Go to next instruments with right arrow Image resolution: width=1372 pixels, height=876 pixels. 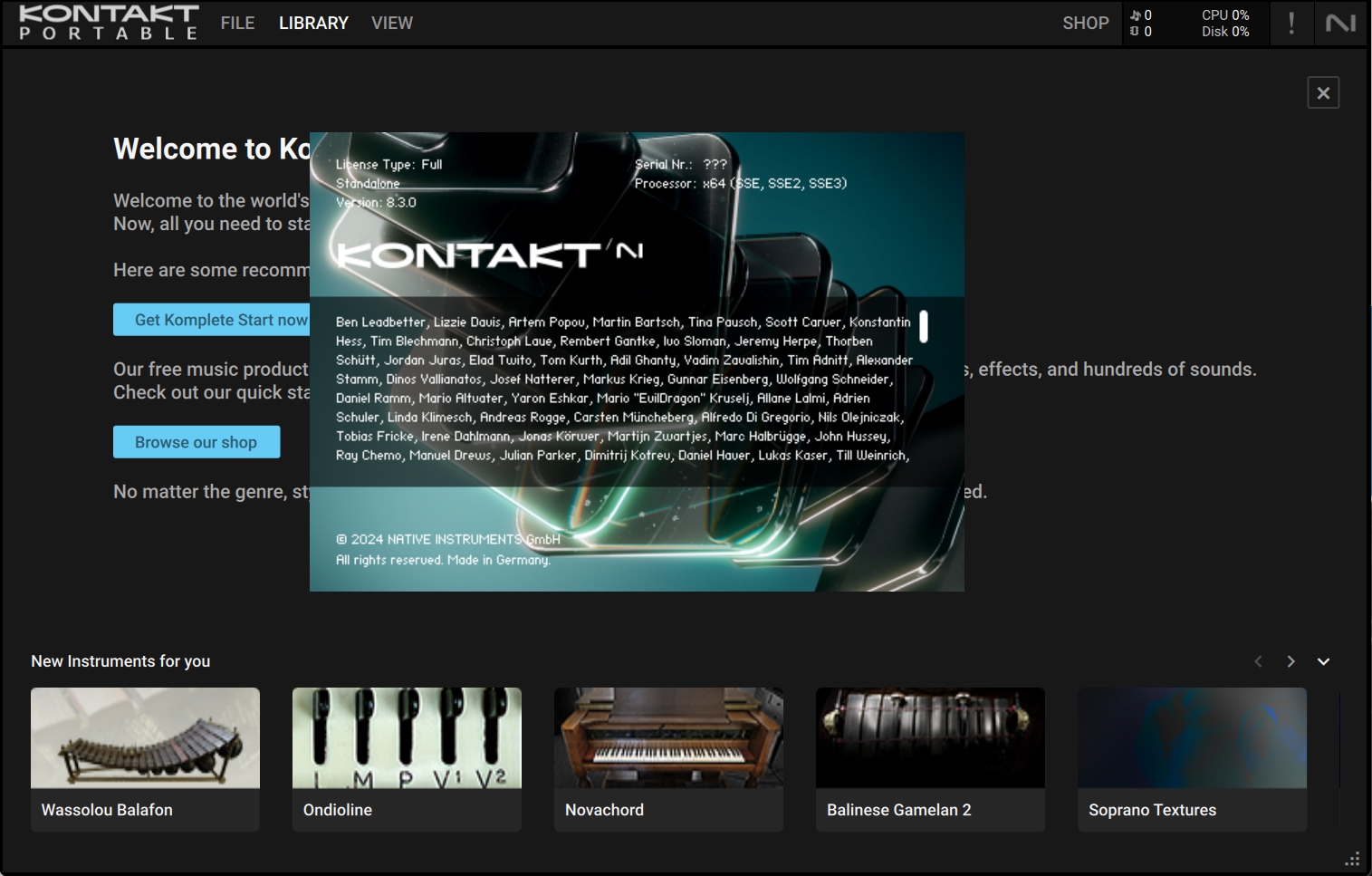tap(1290, 661)
